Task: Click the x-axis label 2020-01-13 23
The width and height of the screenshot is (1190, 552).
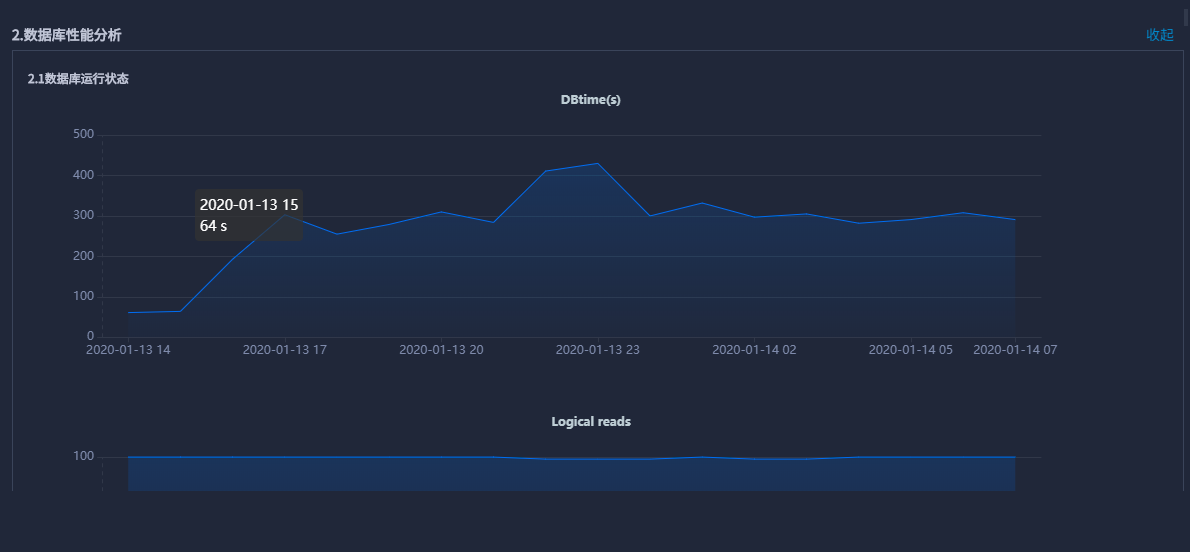Action: tap(598, 350)
